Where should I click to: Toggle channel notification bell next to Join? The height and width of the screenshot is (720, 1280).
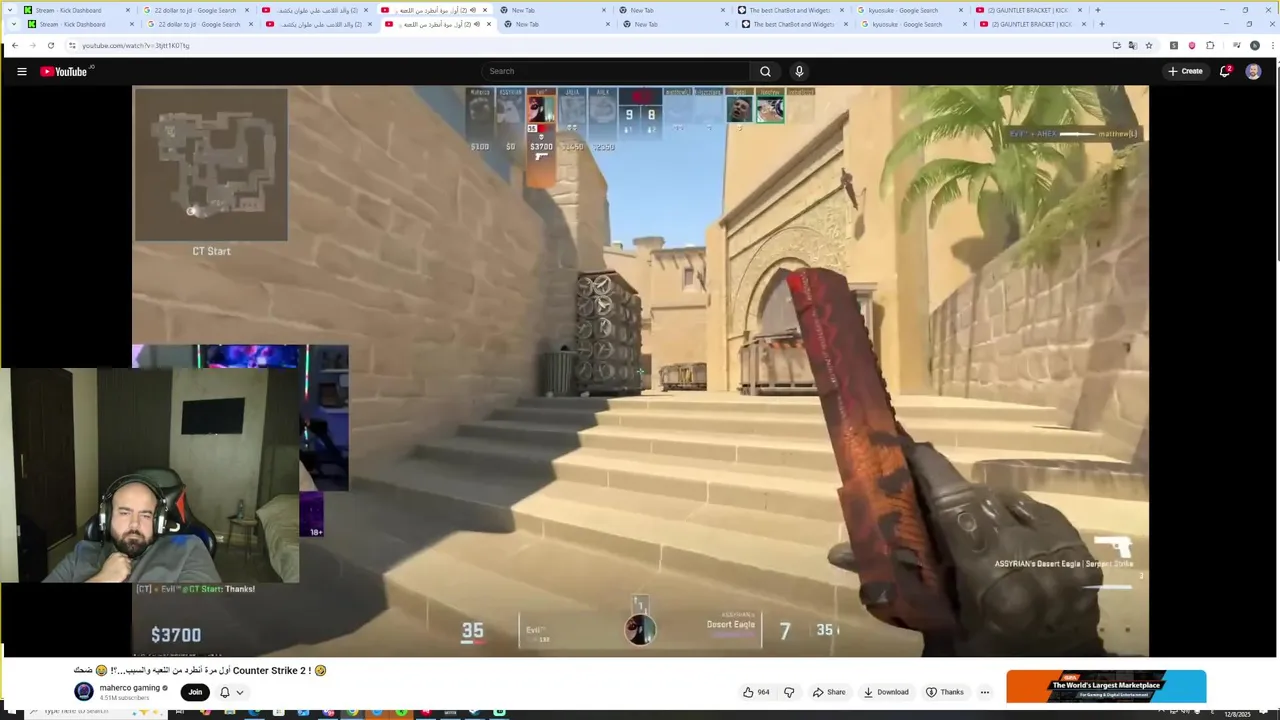tap(225, 692)
